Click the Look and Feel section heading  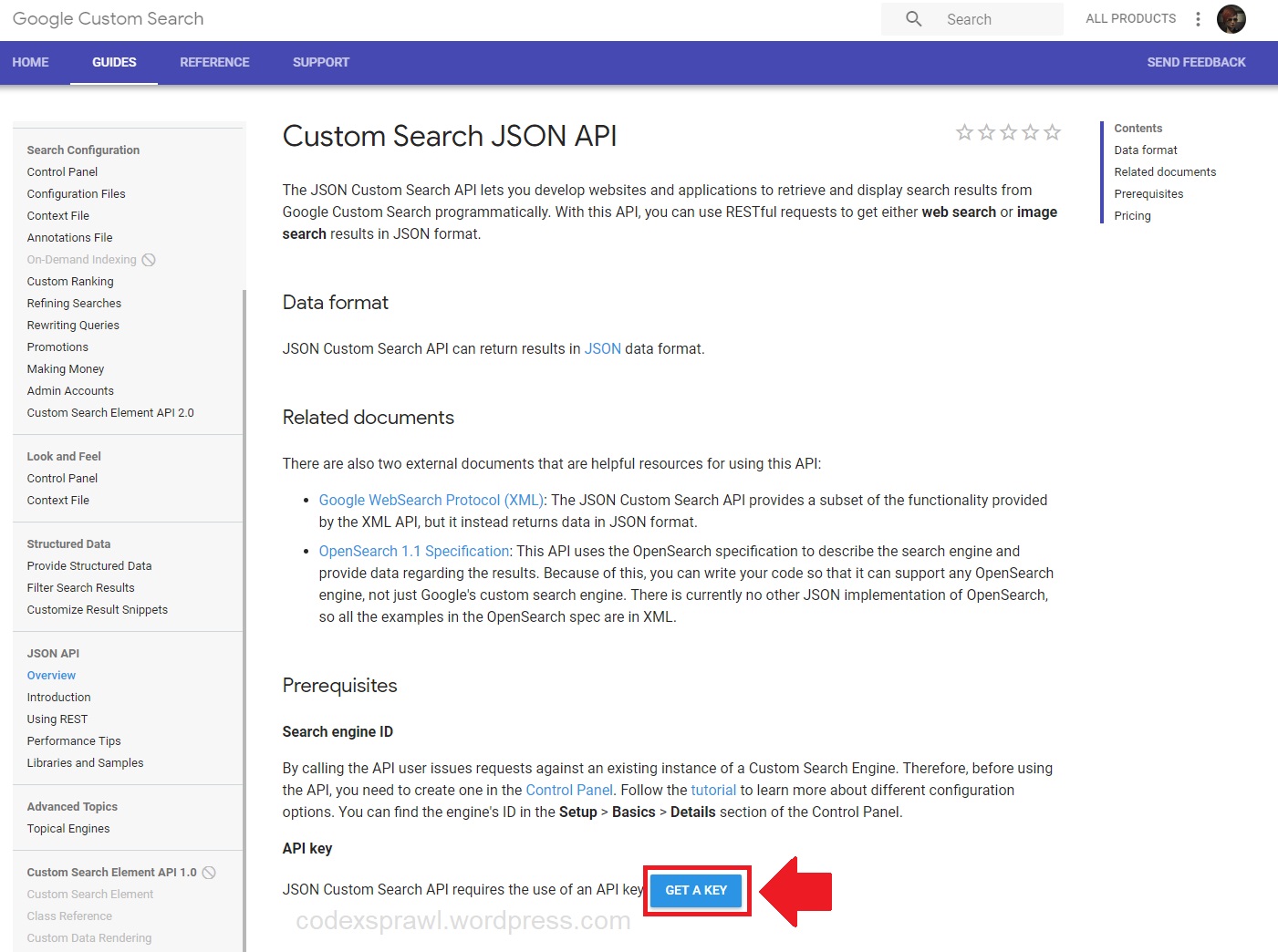64,457
